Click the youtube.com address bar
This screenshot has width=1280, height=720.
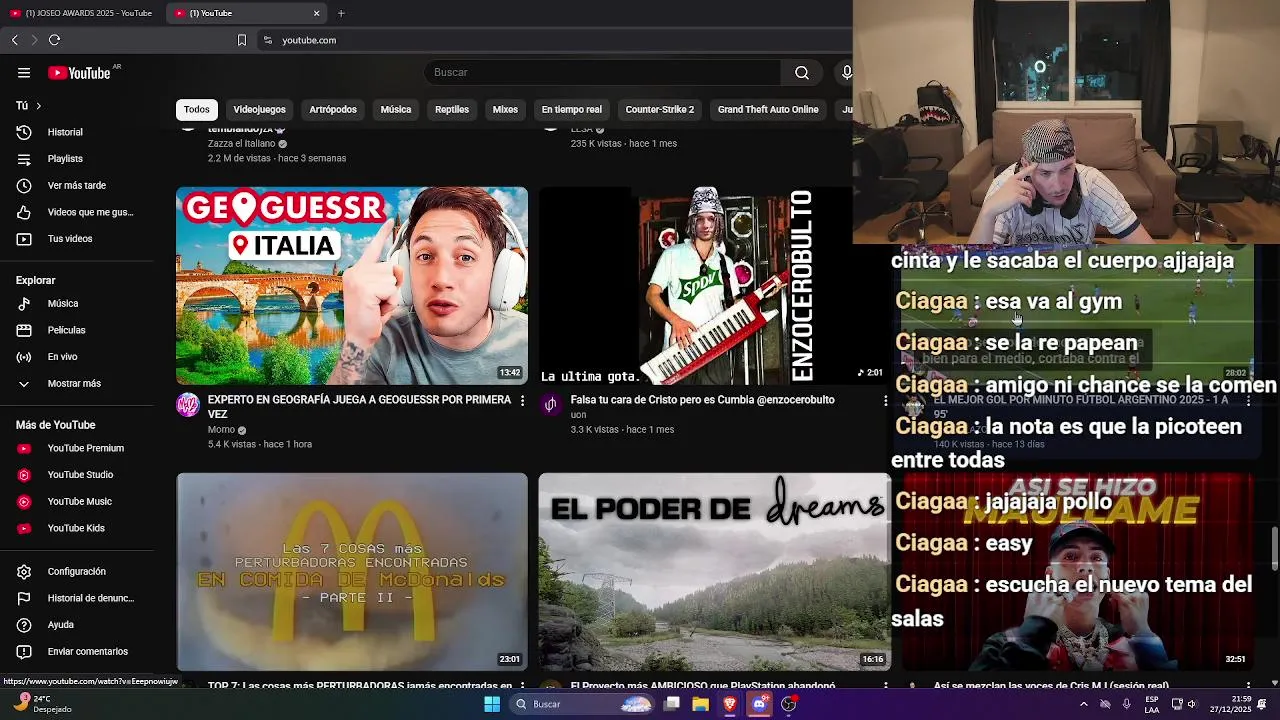(x=555, y=40)
